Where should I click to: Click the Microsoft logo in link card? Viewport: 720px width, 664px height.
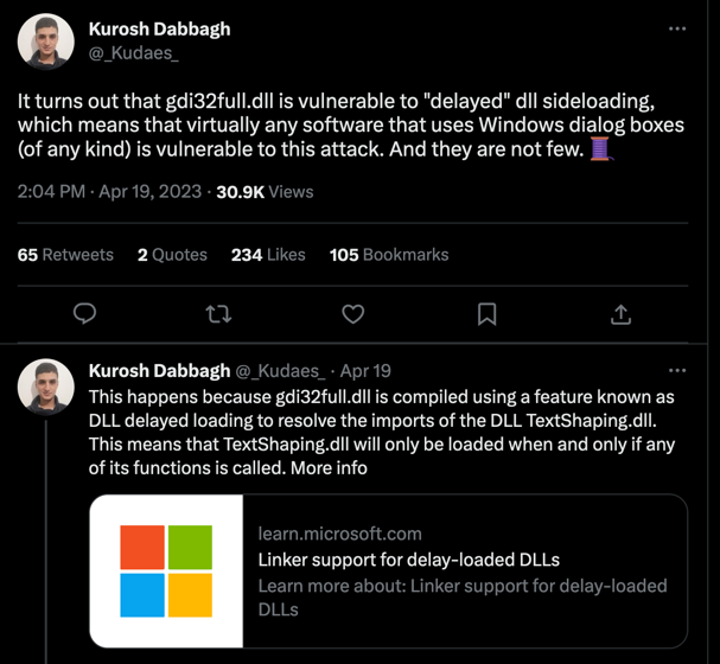click(166, 571)
